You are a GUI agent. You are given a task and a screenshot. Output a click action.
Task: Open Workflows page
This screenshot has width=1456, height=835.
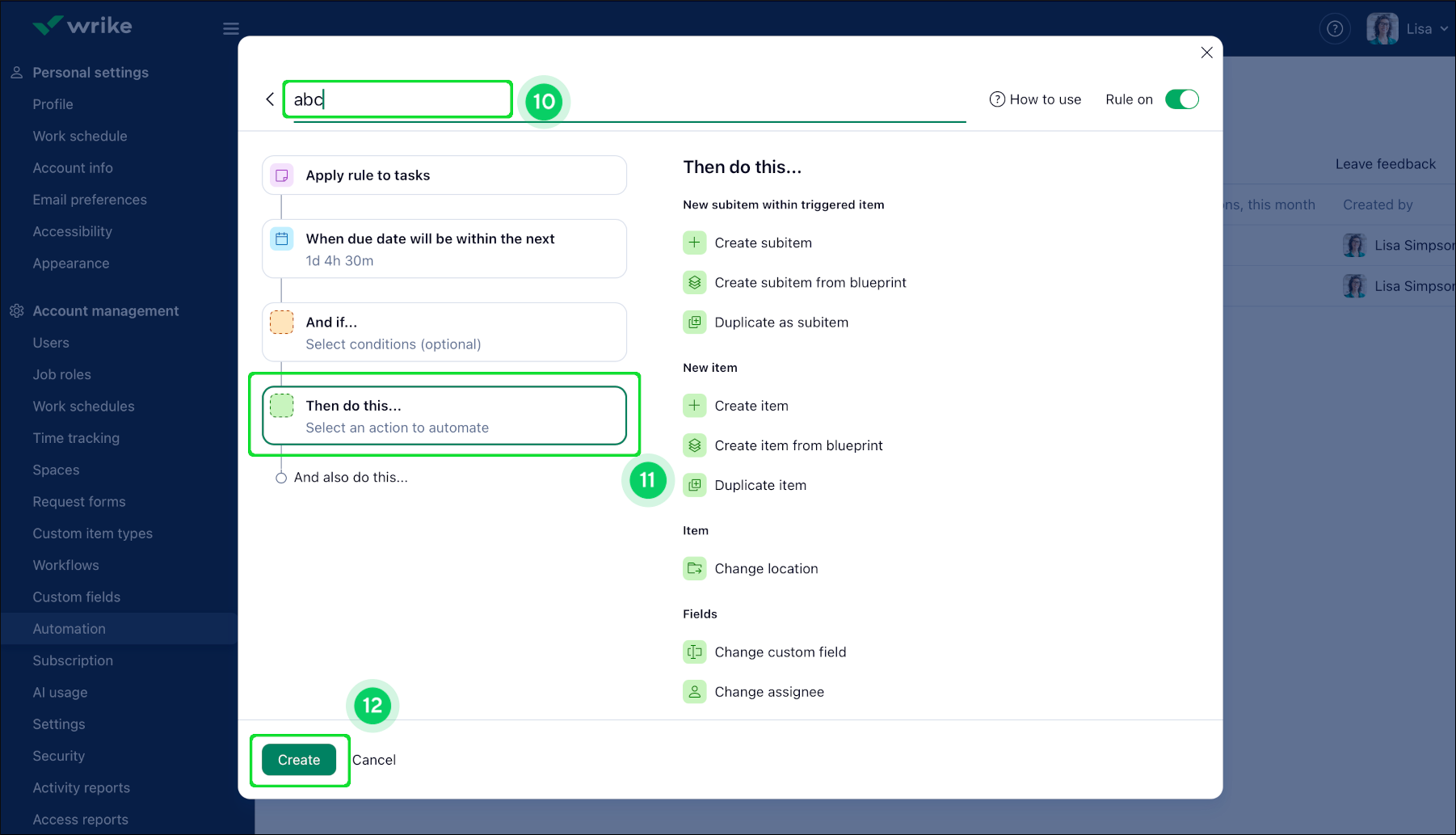click(65, 565)
